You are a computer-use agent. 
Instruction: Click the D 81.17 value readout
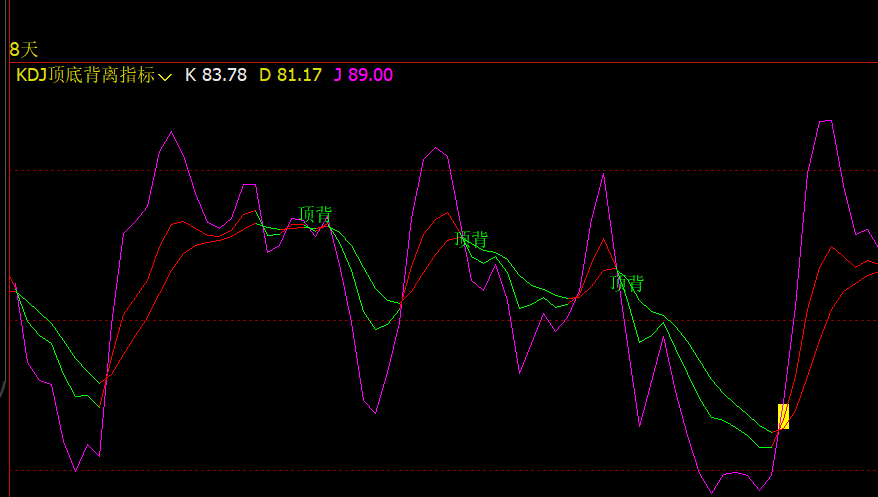[x=290, y=75]
